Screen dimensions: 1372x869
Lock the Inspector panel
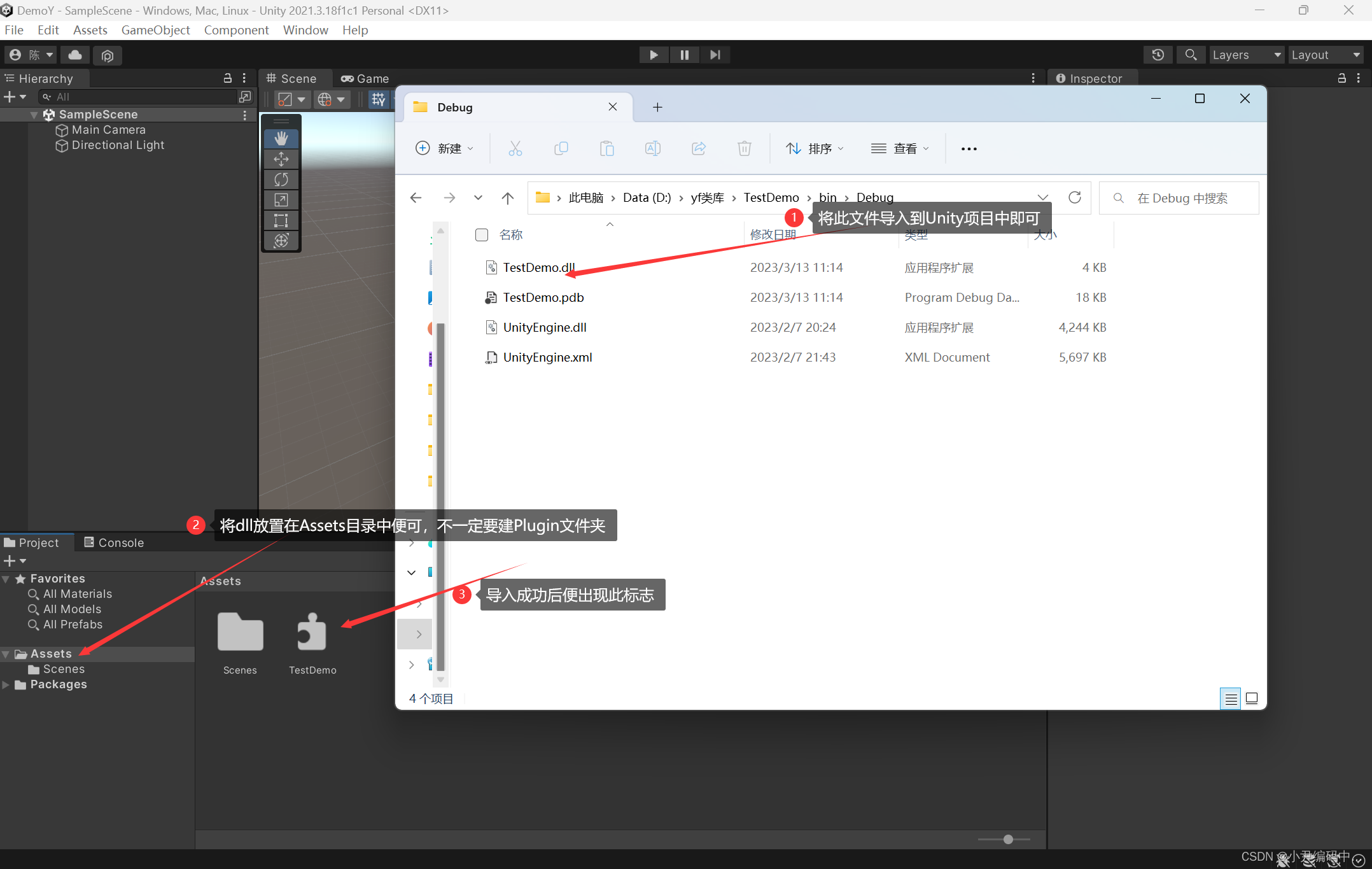click(x=1341, y=78)
